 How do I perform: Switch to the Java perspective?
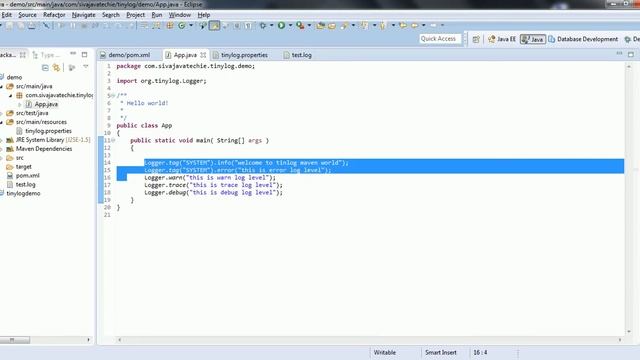coord(533,39)
